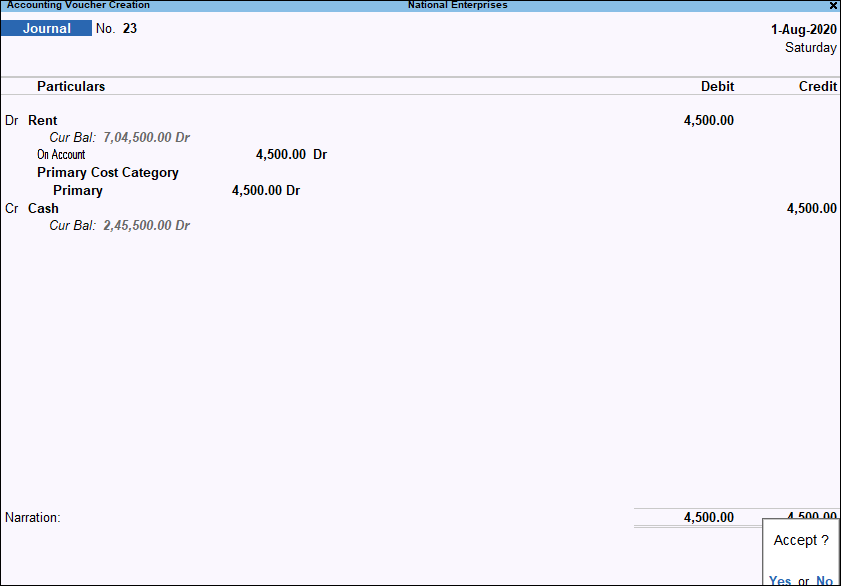This screenshot has width=841, height=586.
Task: Click the National Enterprises company title
Action: point(458,5)
